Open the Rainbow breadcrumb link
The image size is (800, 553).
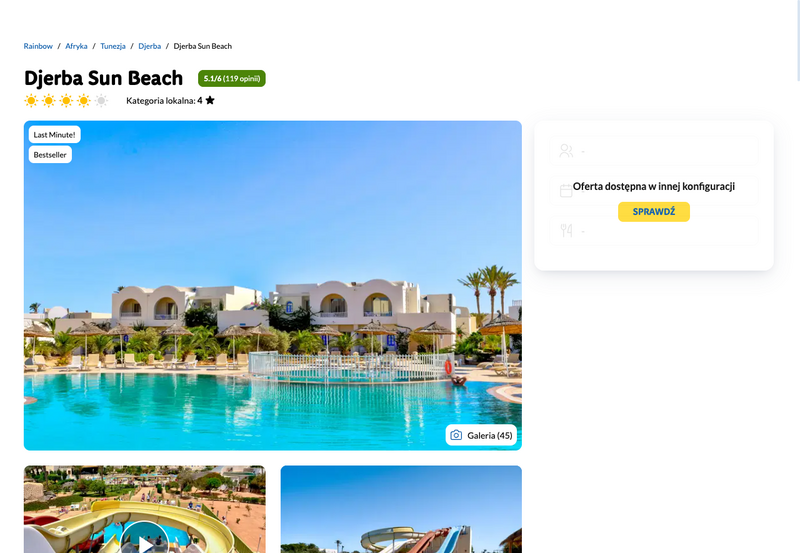click(38, 46)
